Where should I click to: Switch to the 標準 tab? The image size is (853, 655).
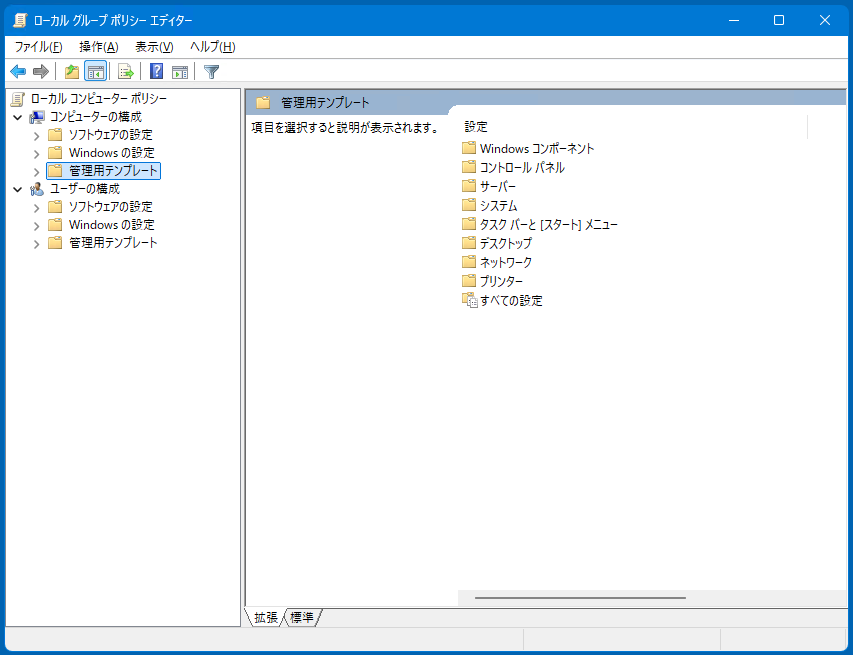tap(302, 618)
